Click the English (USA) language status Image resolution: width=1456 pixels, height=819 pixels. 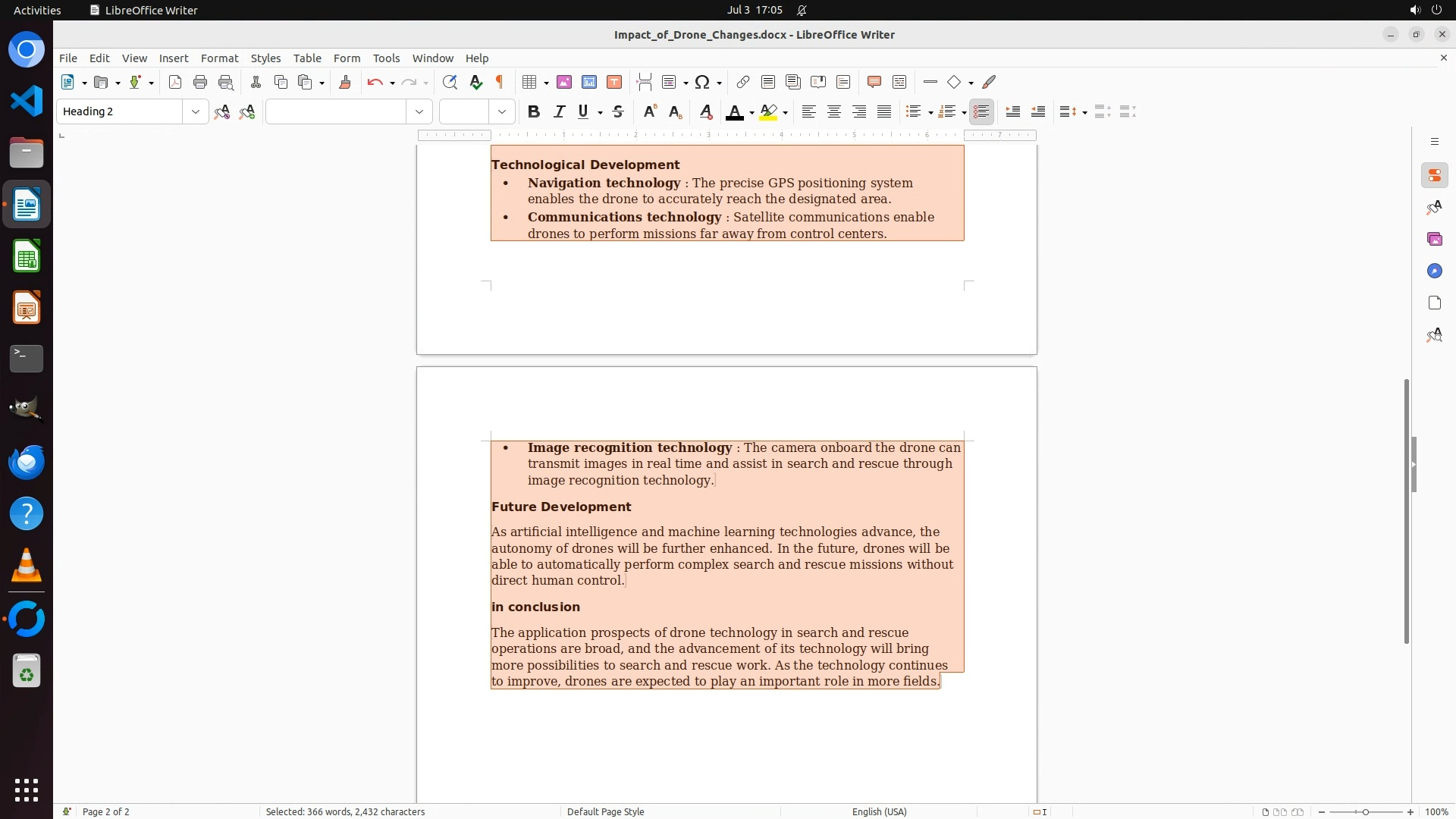click(x=879, y=812)
